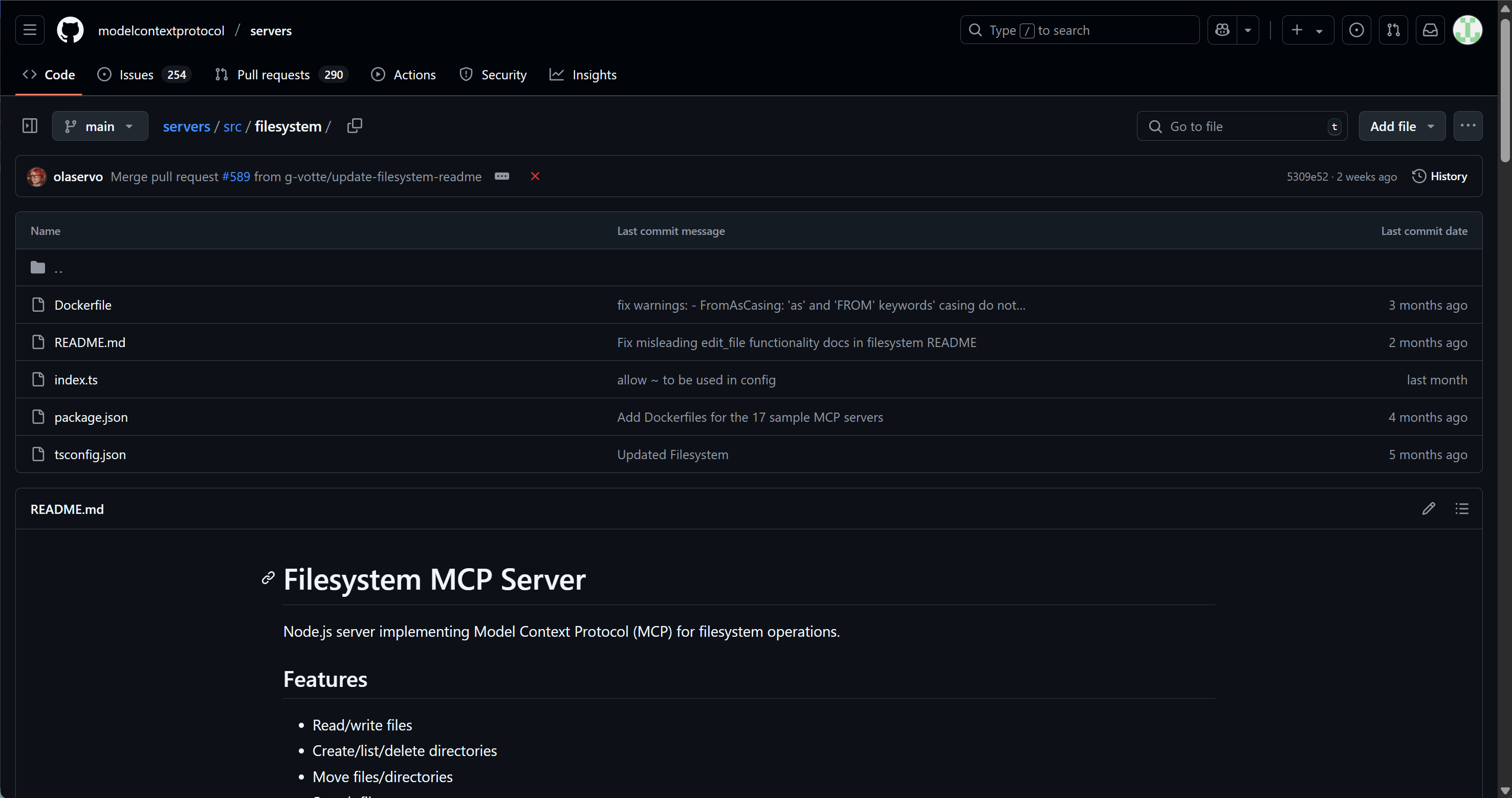This screenshot has width=1512, height=798.
Task: Open the README outline list icon
Action: 1461,508
